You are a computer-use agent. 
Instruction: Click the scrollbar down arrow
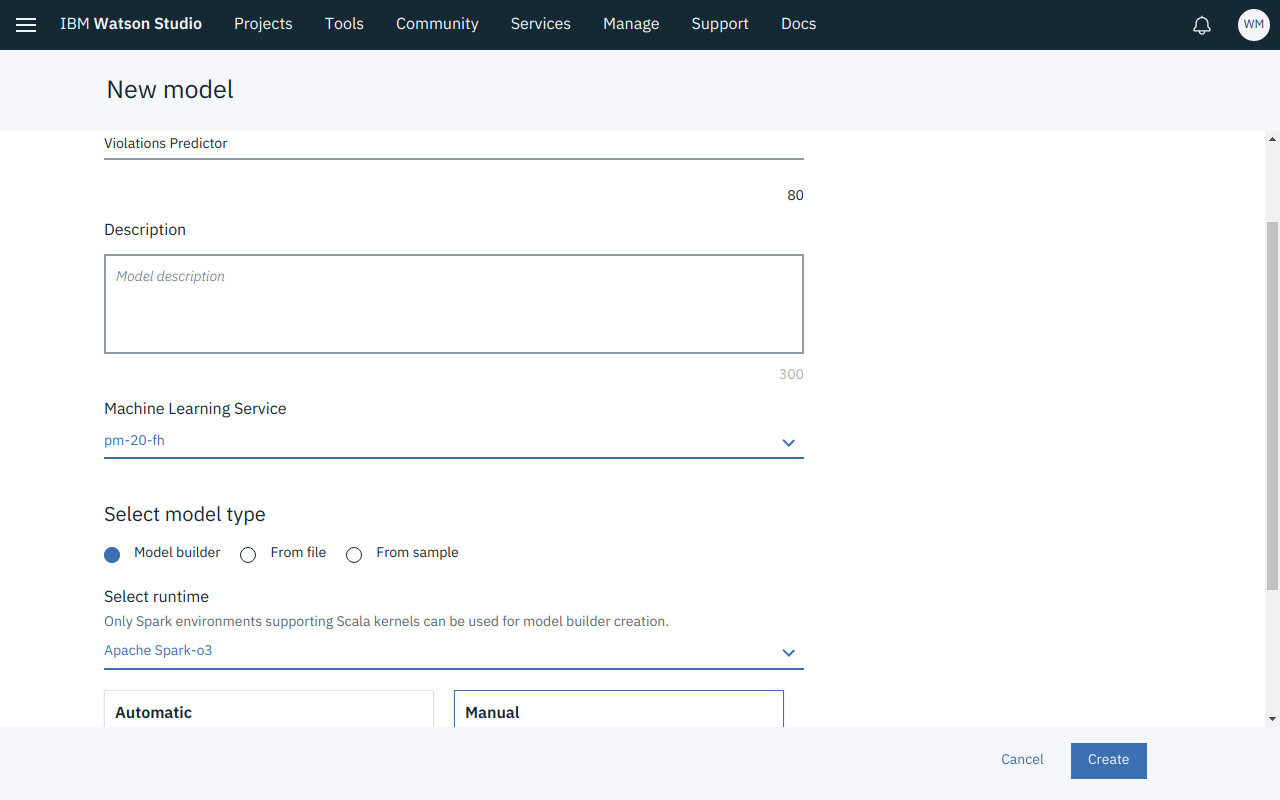coord(1272,719)
